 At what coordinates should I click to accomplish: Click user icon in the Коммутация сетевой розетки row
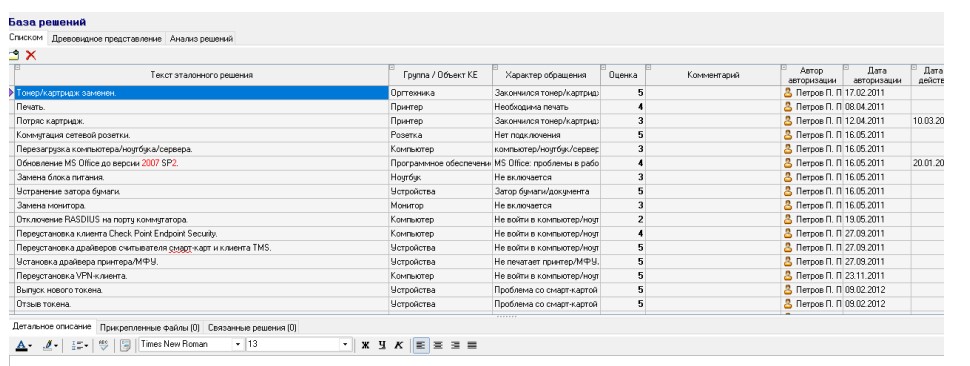[x=788, y=134]
